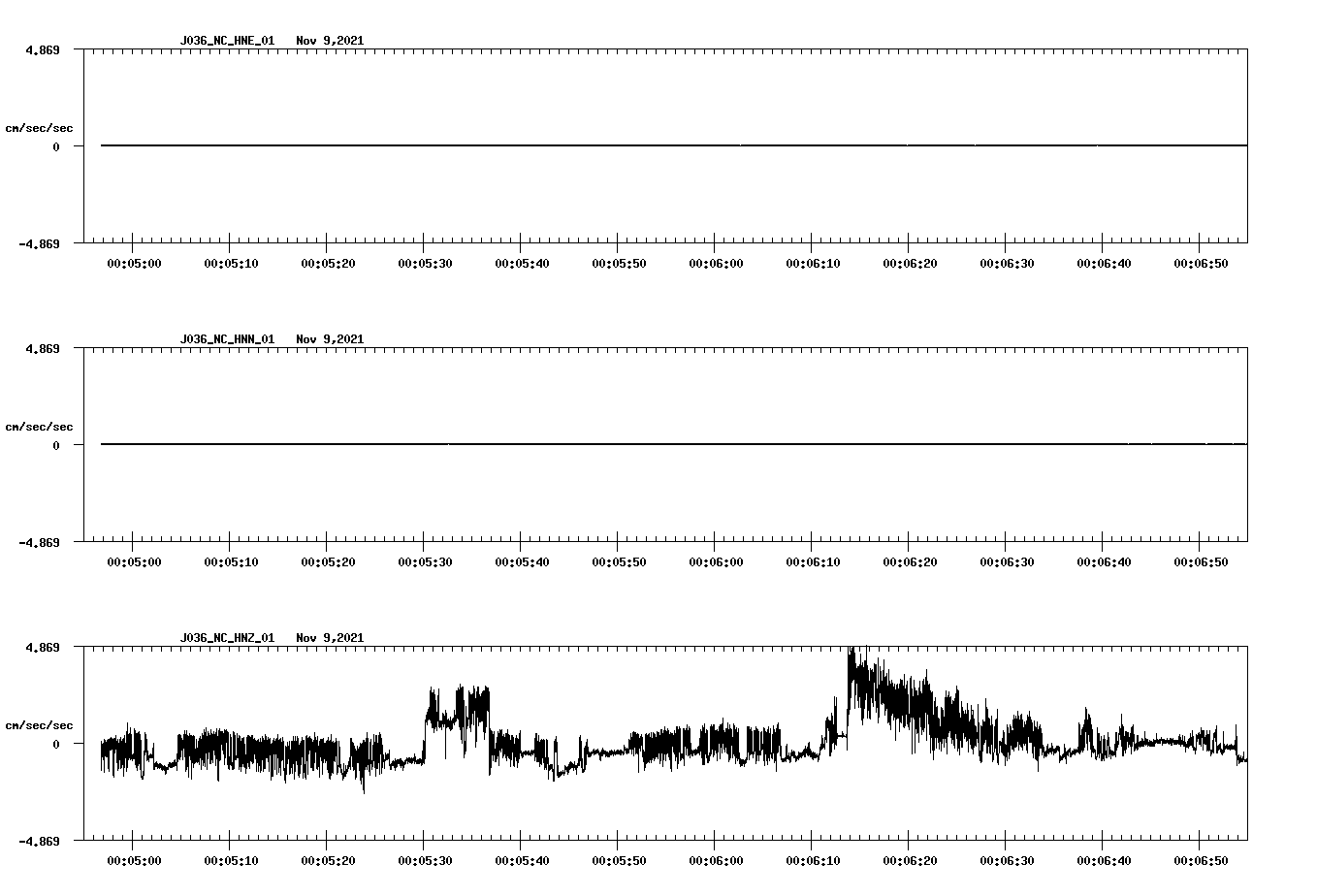Click the 00:05:50 time label under HNZ plot
1317x896 pixels.
(619, 861)
